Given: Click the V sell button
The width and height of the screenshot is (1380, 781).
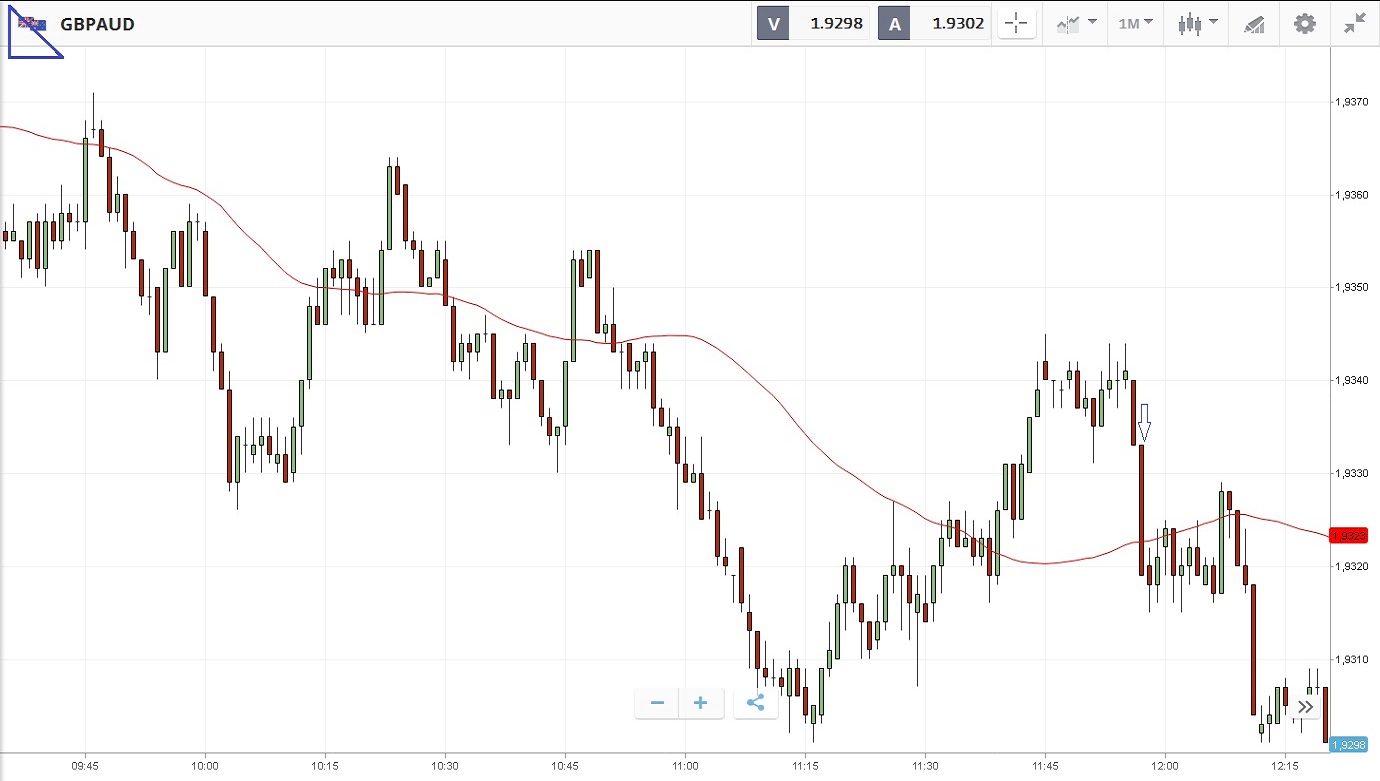Looking at the screenshot, I should [x=773, y=24].
